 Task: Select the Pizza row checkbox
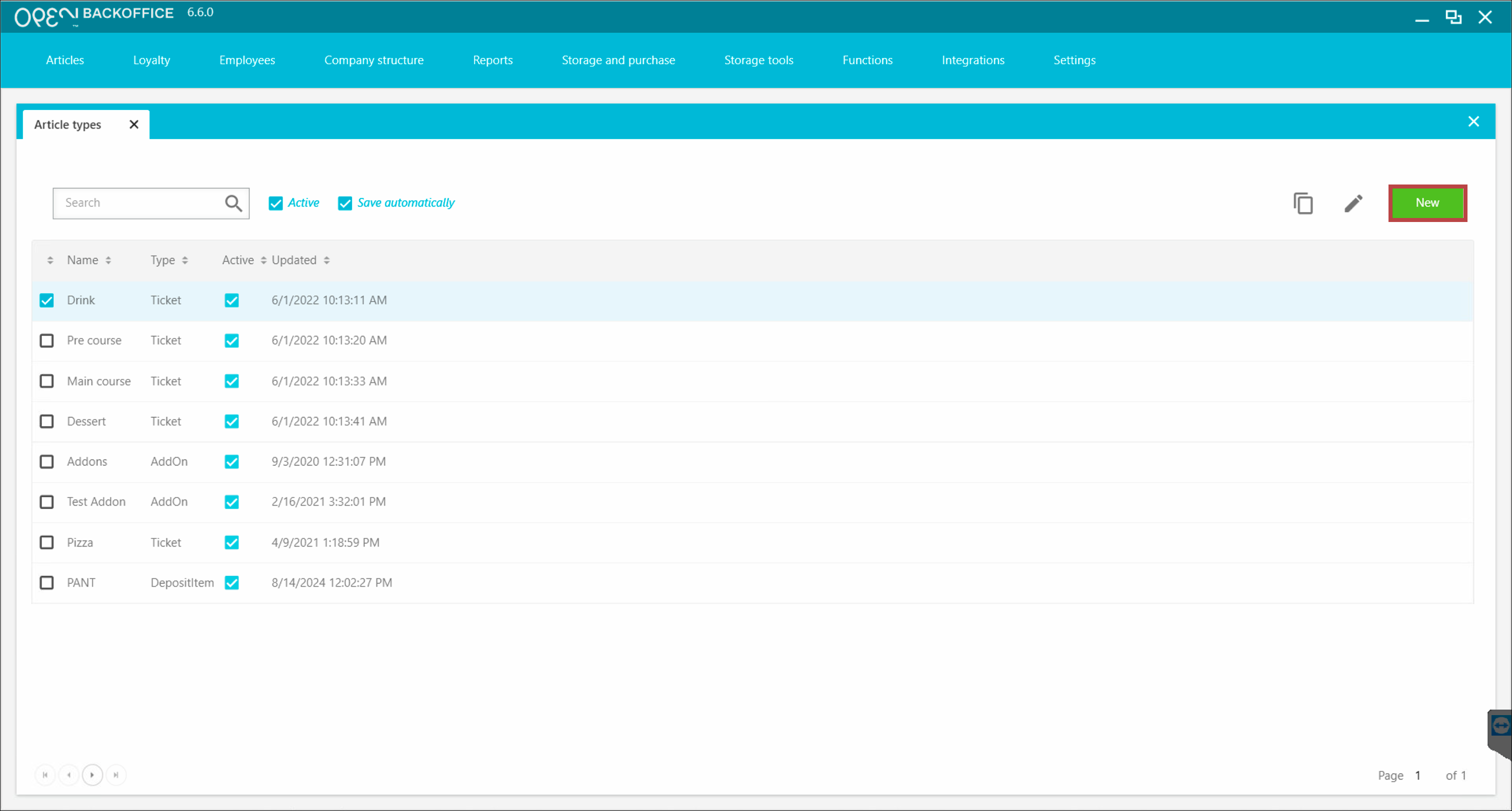[x=46, y=542]
